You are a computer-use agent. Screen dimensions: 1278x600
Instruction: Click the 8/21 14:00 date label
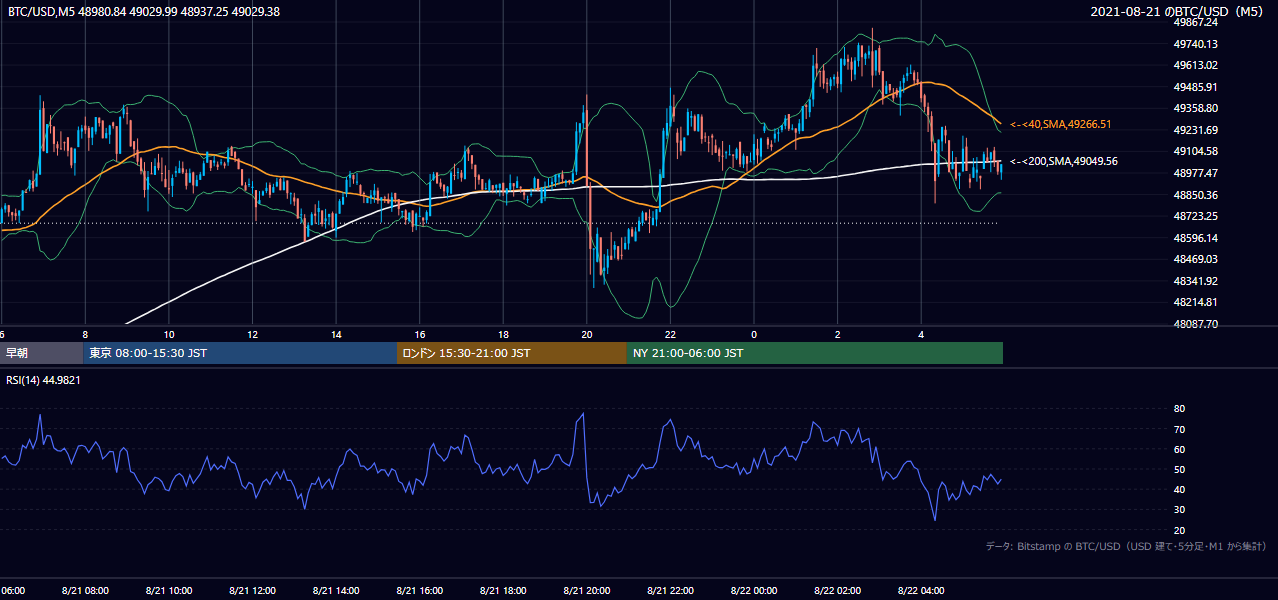coord(337,591)
